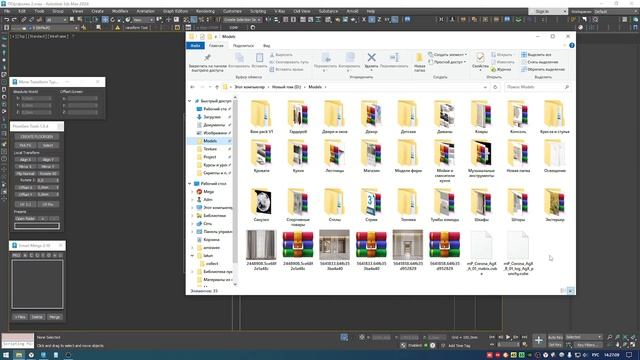Select the Textures quick access item
Screen dimensions: 640x360
[211, 149]
